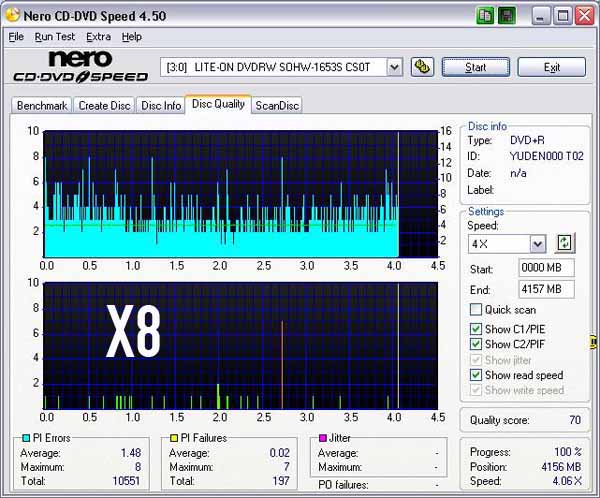The width and height of the screenshot is (600, 498).
Task: Open the File menu
Action: [16, 37]
